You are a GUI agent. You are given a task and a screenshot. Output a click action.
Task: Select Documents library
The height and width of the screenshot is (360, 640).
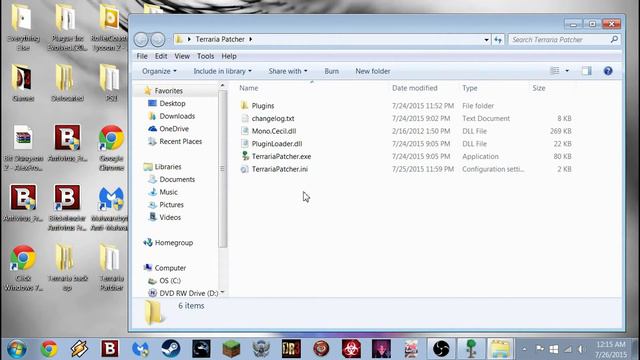click(x=177, y=180)
